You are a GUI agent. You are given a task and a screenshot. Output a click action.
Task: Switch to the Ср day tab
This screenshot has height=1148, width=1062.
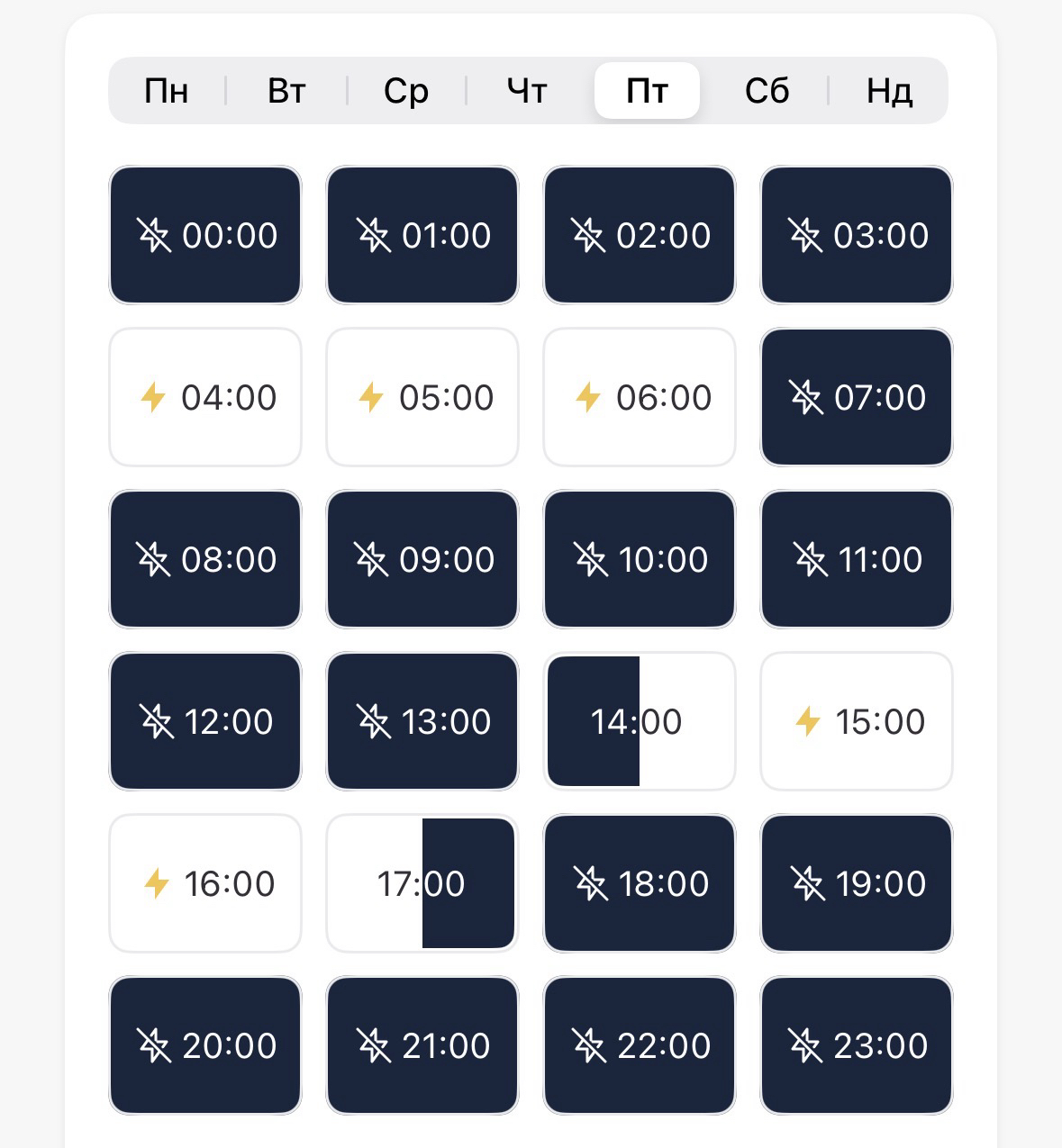tap(406, 91)
